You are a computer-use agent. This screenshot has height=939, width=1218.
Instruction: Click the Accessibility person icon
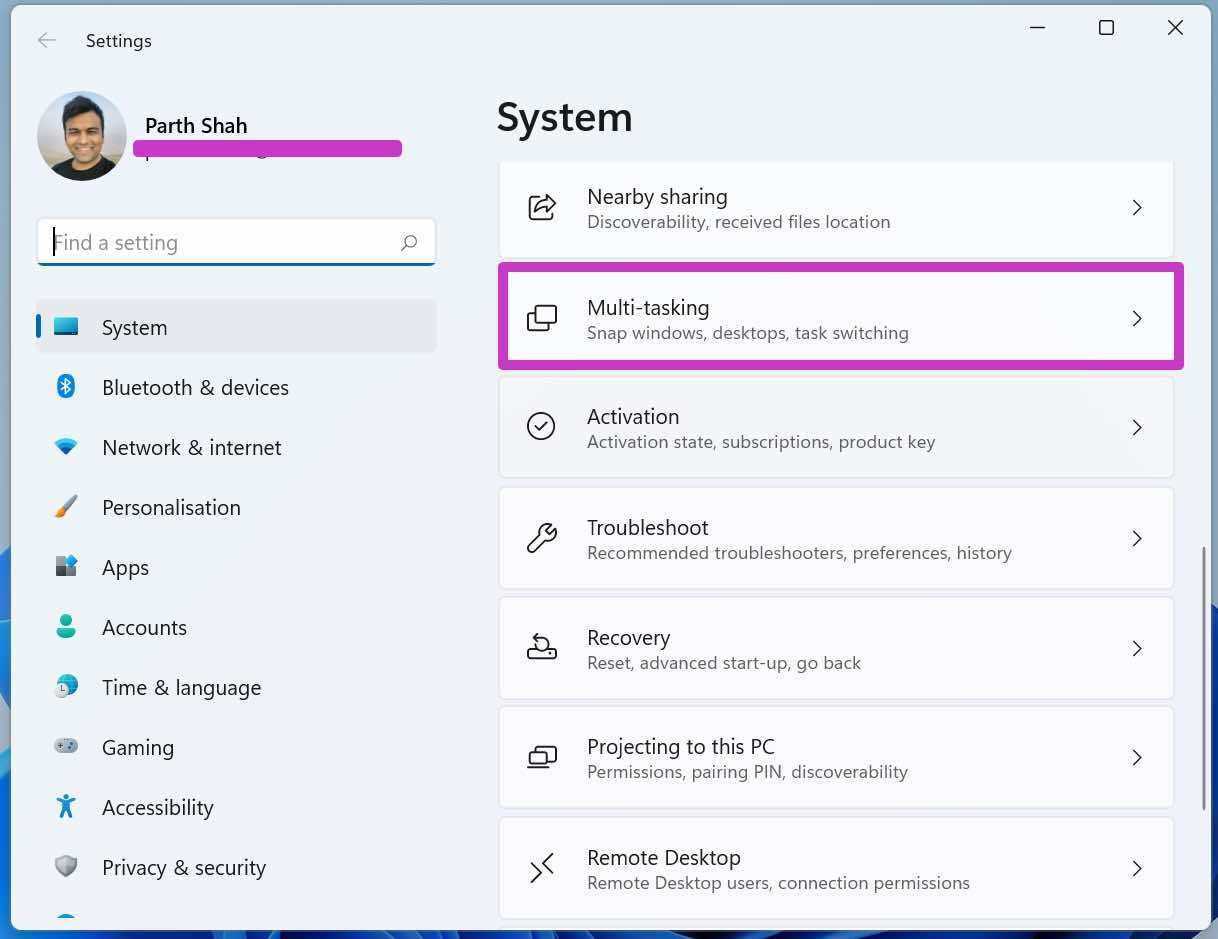point(66,806)
